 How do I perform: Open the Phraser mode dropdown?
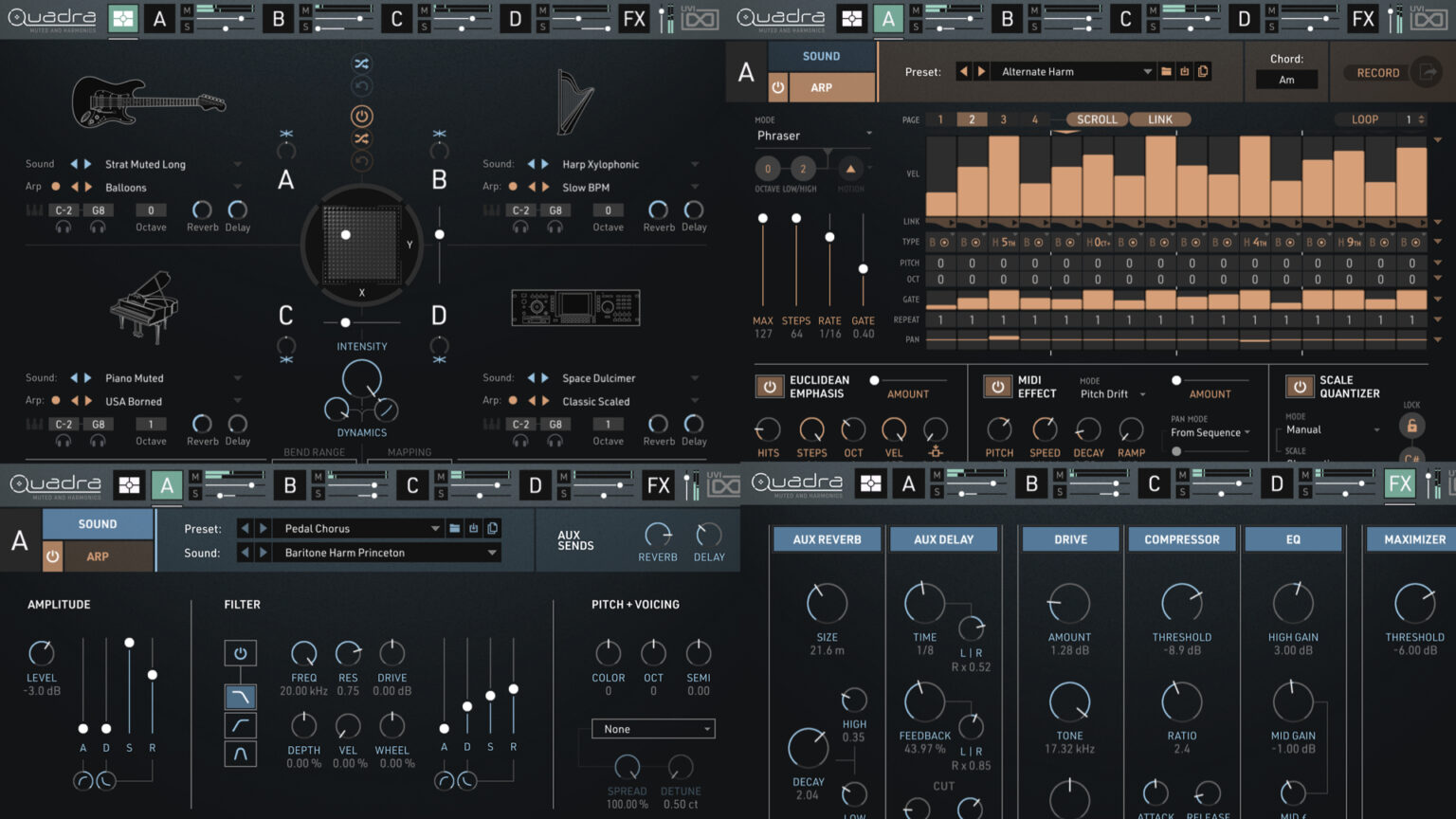pos(812,135)
